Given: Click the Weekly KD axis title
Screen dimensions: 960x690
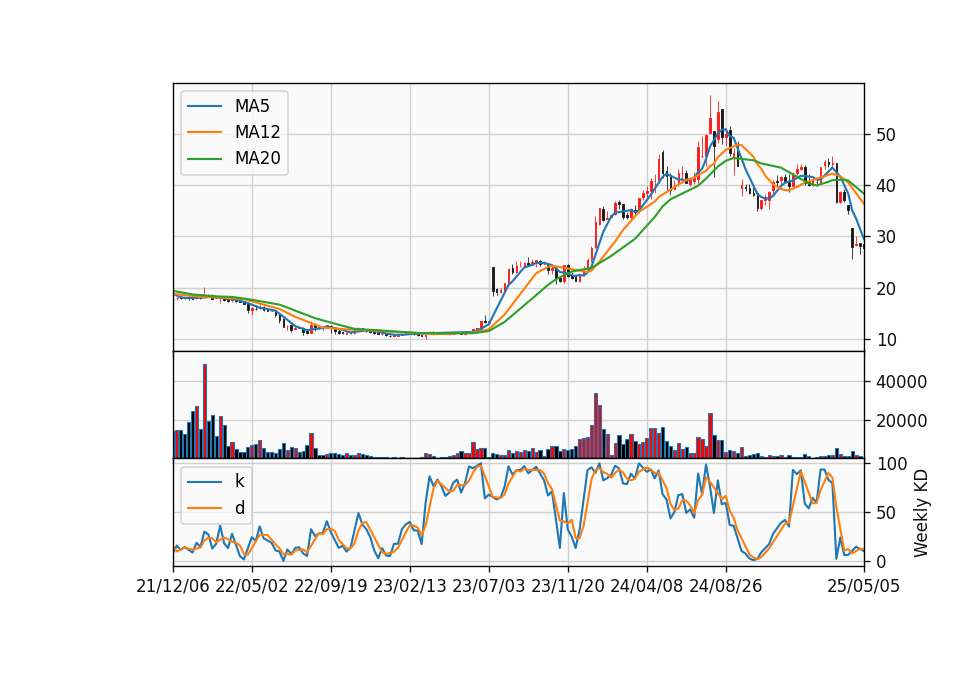Looking at the screenshot, I should coord(921,513).
